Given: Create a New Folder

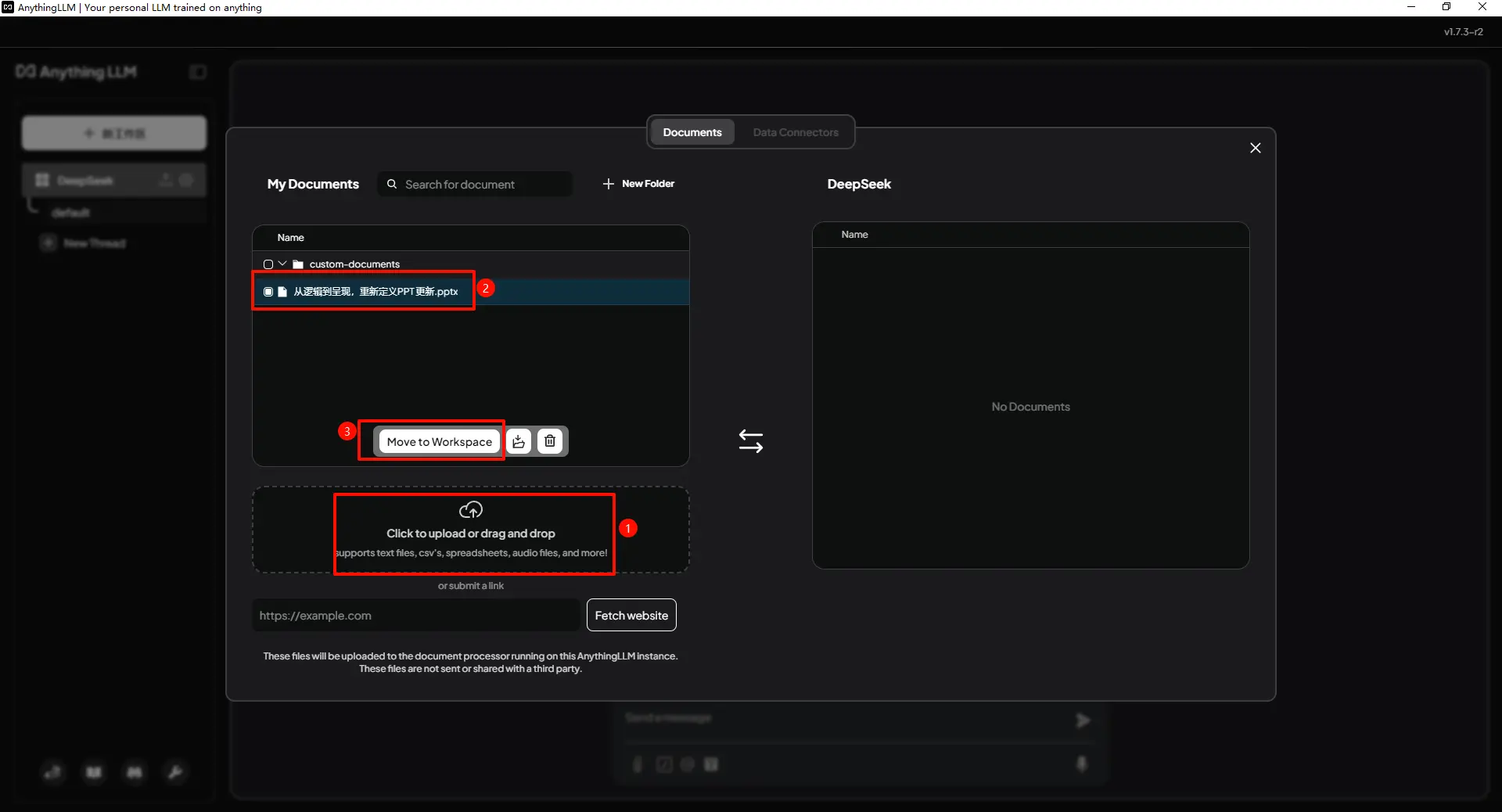Looking at the screenshot, I should tap(638, 184).
